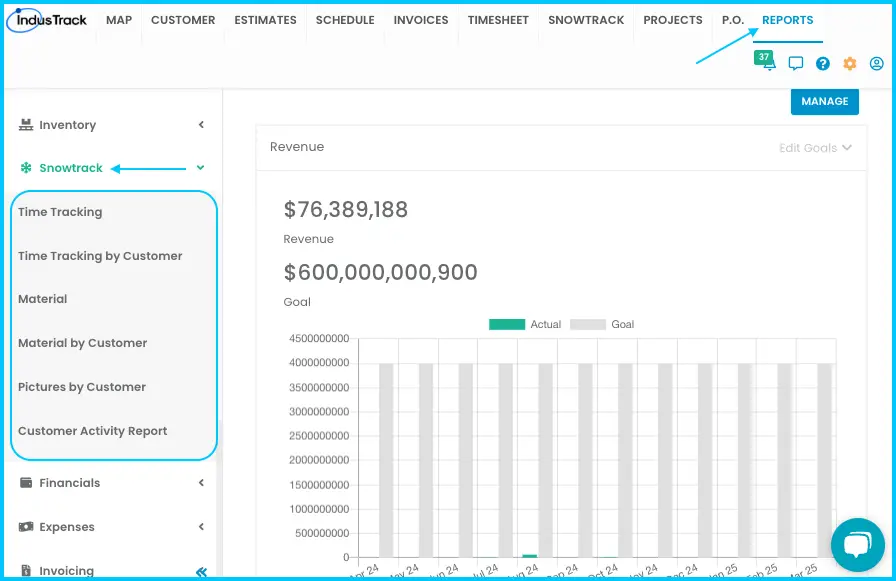Expand the Expenses section

click(x=111, y=527)
